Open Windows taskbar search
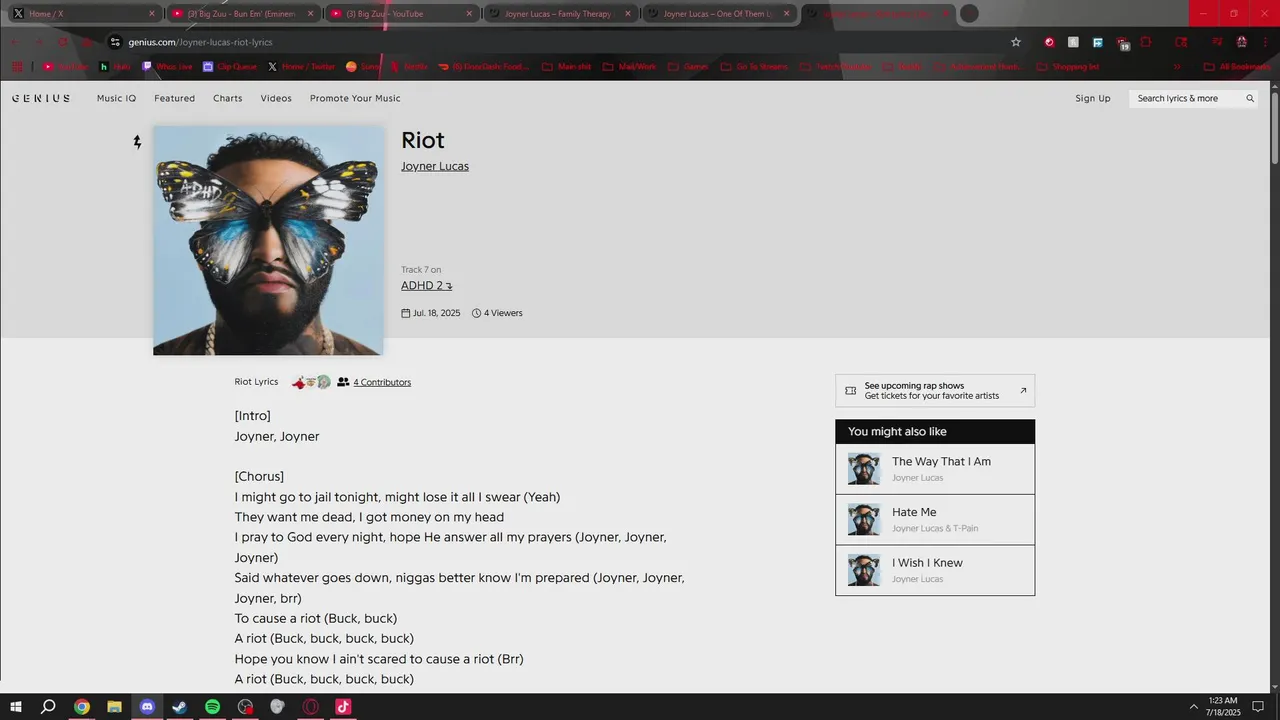The width and height of the screenshot is (1280, 720). 48,707
